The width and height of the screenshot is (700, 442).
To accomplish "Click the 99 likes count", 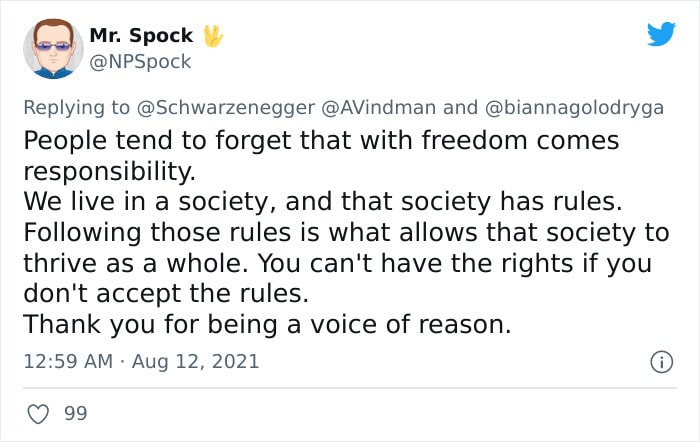I will (x=75, y=413).
